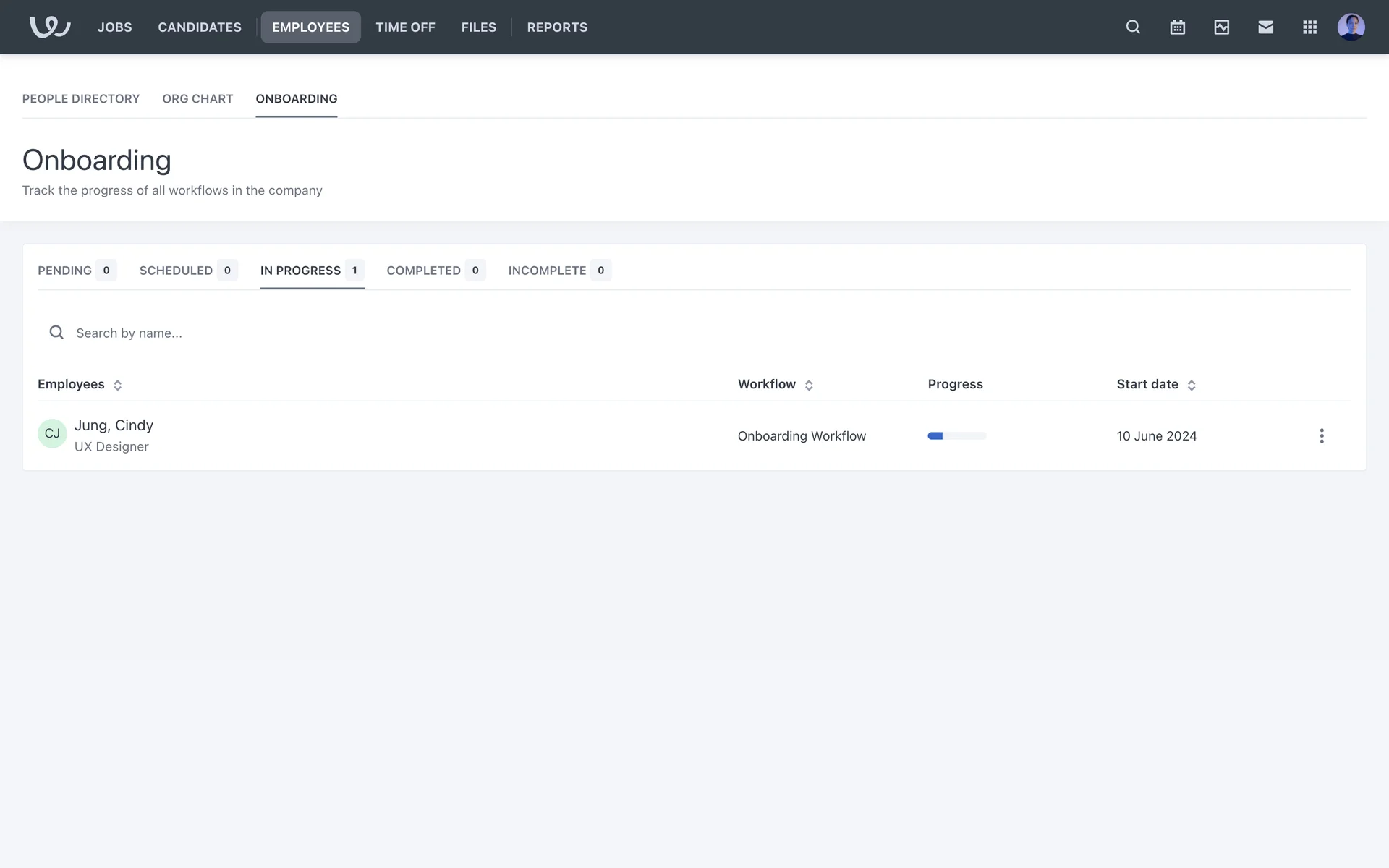Open three-dot menu for Cindy Jung
This screenshot has width=1389, height=868.
(1321, 435)
